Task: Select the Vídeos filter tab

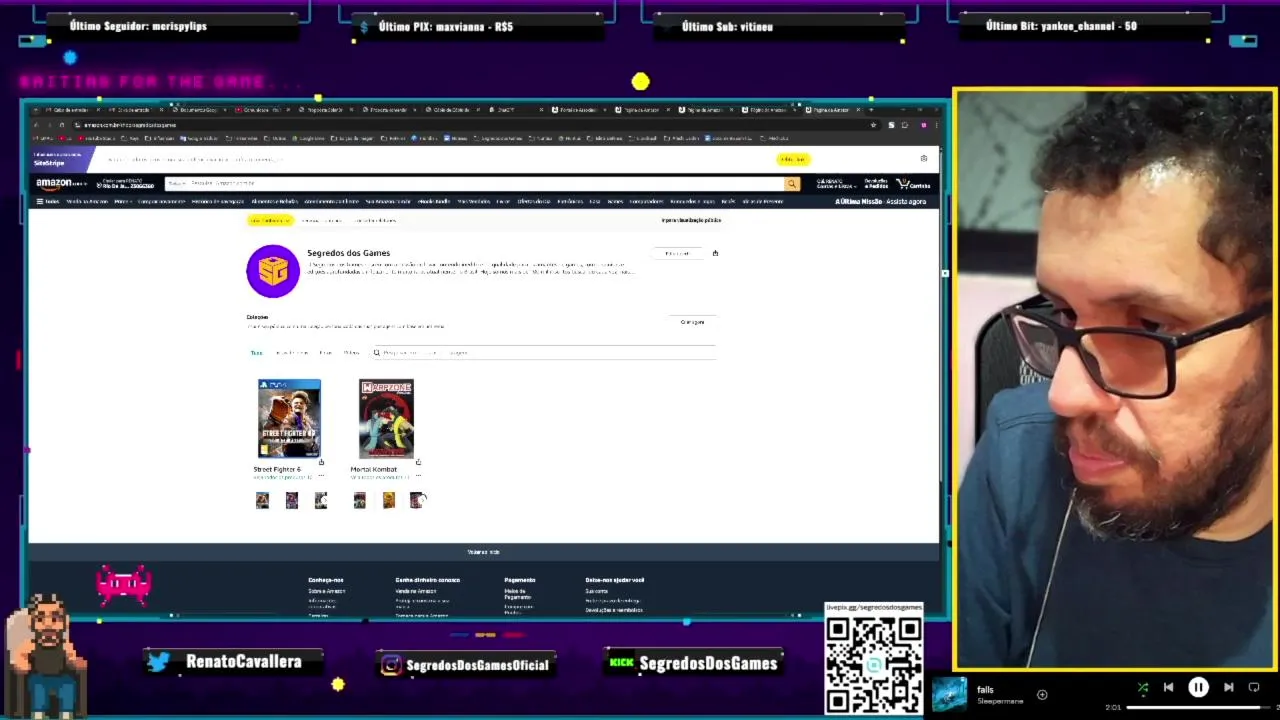Action: 351,353
